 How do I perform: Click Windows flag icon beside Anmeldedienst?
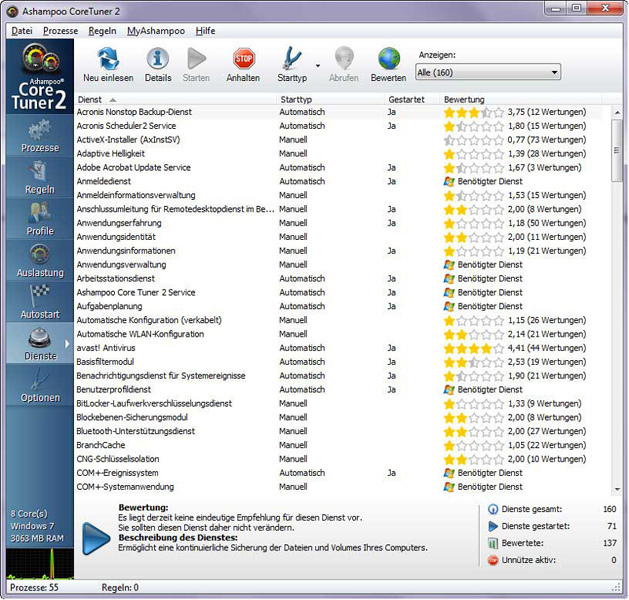pos(449,181)
